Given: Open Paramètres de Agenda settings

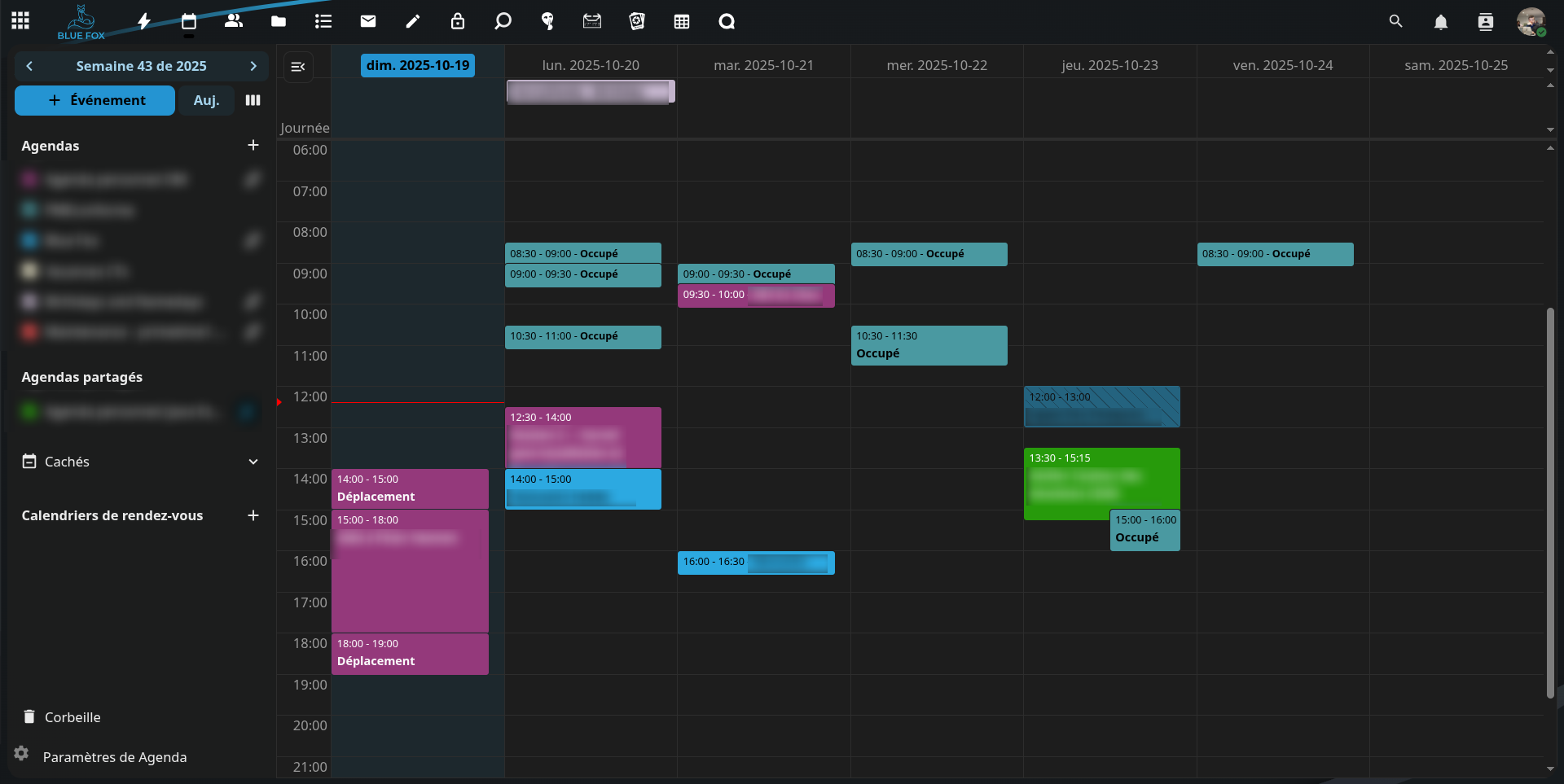Looking at the screenshot, I should (x=114, y=757).
